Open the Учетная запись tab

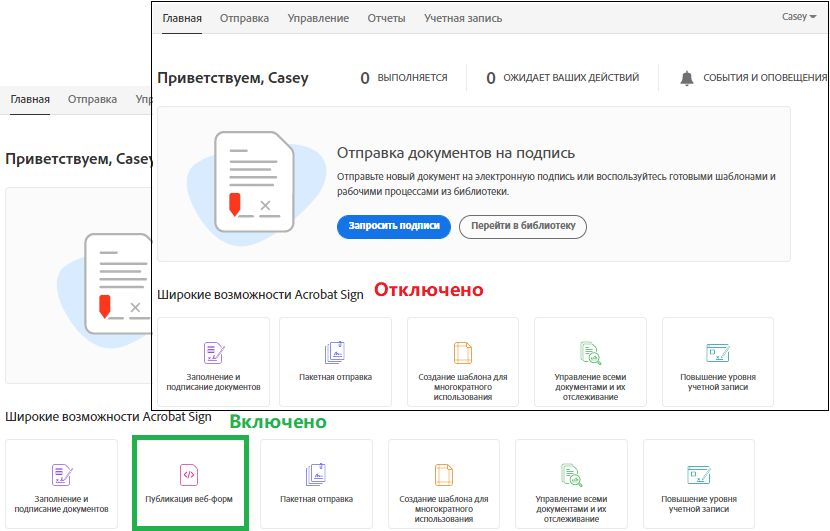point(463,18)
